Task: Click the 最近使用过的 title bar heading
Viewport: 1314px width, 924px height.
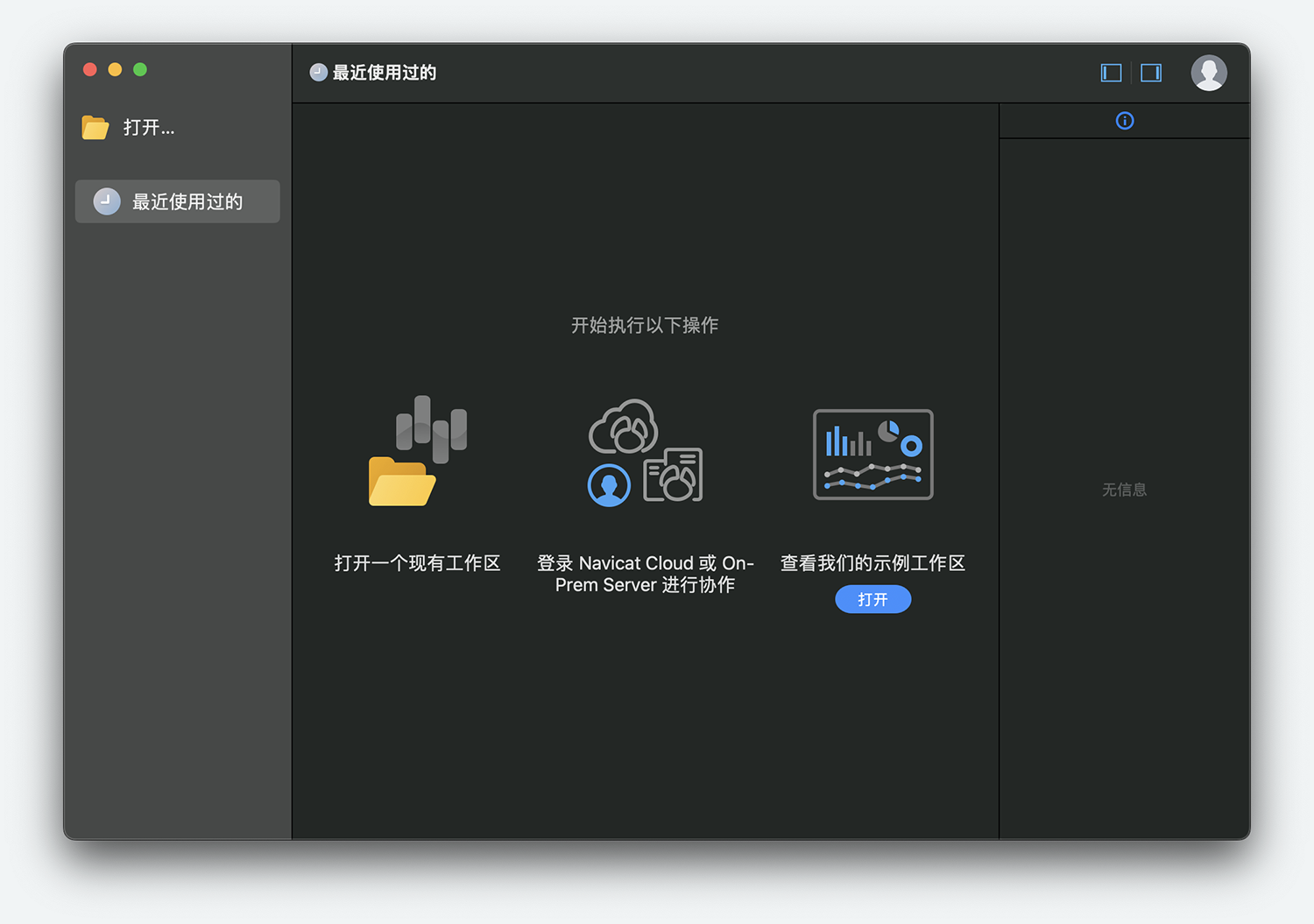Action: (x=385, y=73)
